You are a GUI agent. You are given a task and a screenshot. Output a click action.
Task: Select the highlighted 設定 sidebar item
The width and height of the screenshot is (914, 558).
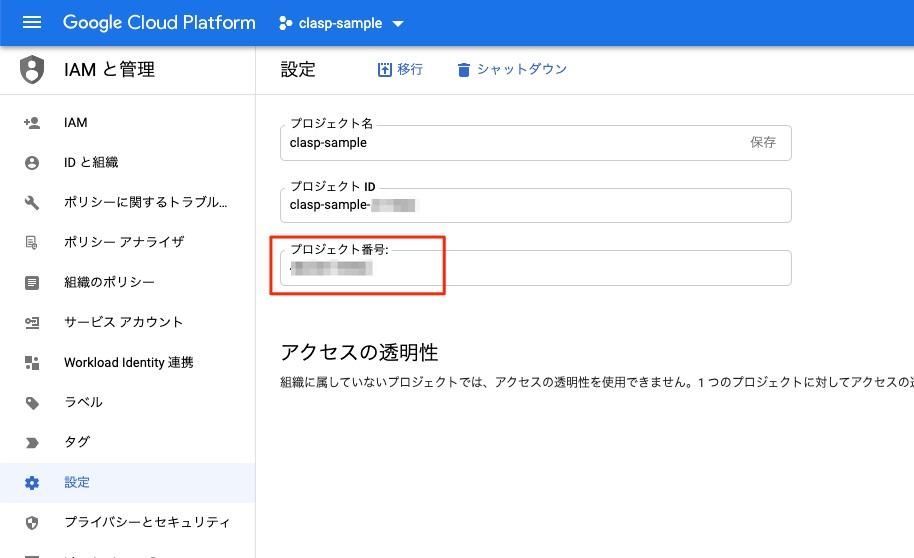[128, 483]
